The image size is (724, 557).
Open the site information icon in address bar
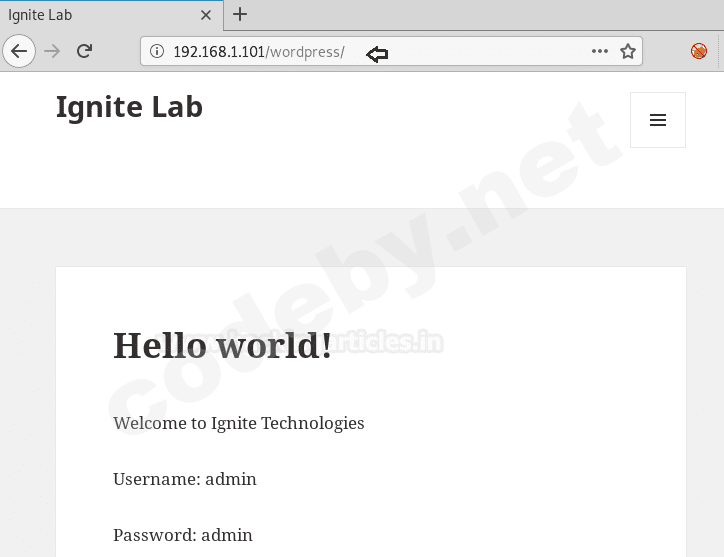(x=157, y=51)
